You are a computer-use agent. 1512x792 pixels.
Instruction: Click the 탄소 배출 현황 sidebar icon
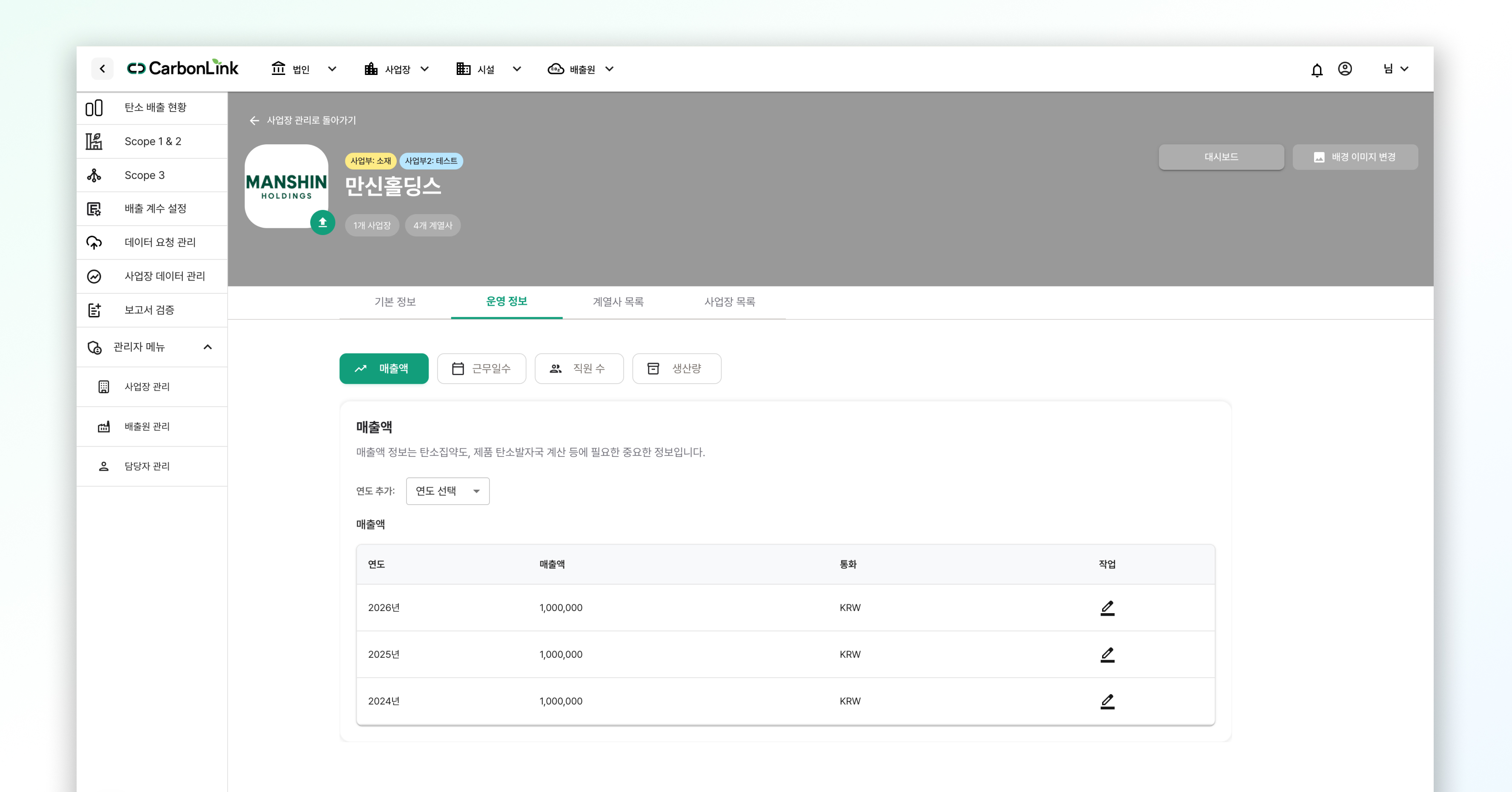click(x=94, y=108)
